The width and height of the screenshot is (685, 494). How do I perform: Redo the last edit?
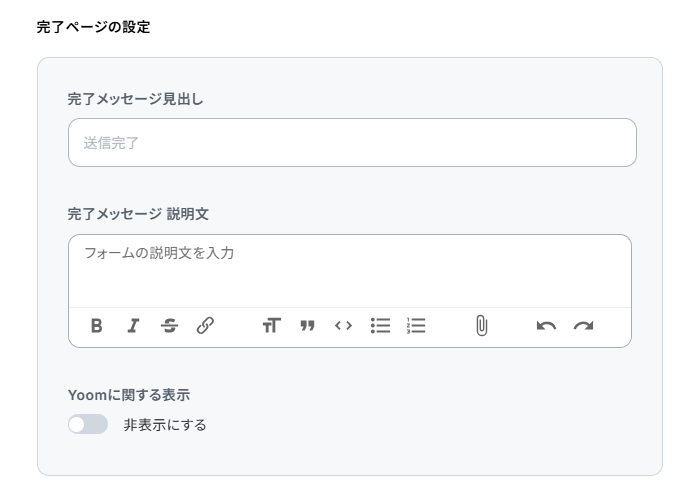(583, 325)
